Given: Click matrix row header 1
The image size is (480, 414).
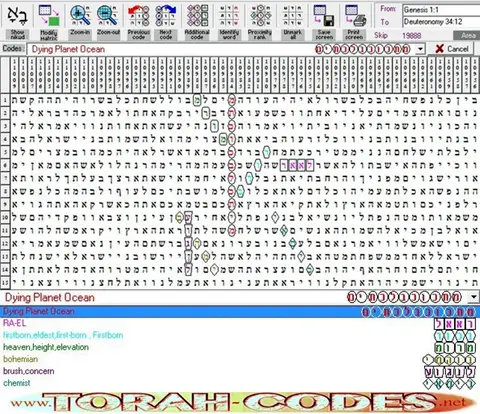Looking at the screenshot, I should (x=5, y=100).
